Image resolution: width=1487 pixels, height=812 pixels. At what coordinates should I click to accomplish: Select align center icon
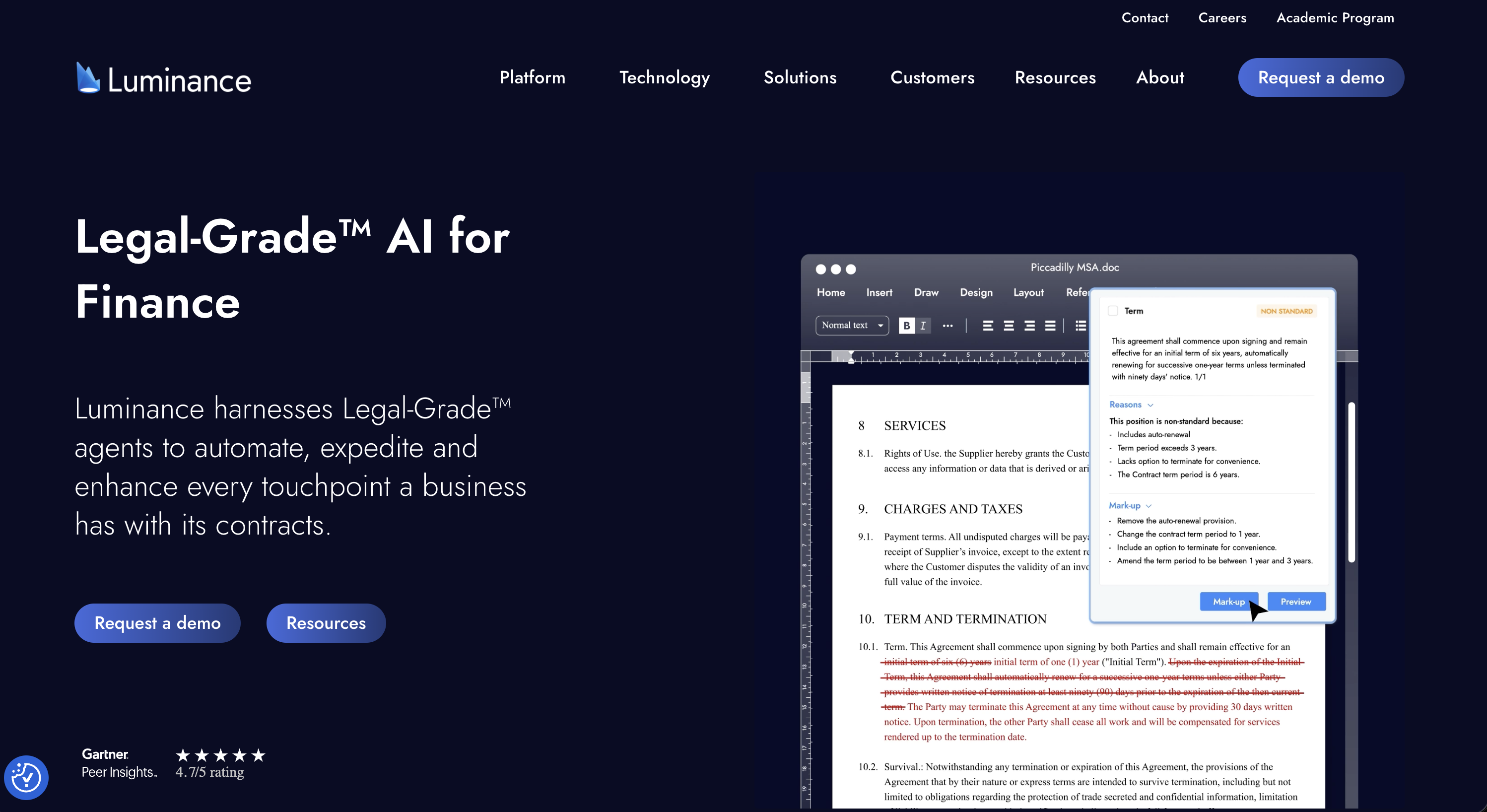tap(1009, 326)
